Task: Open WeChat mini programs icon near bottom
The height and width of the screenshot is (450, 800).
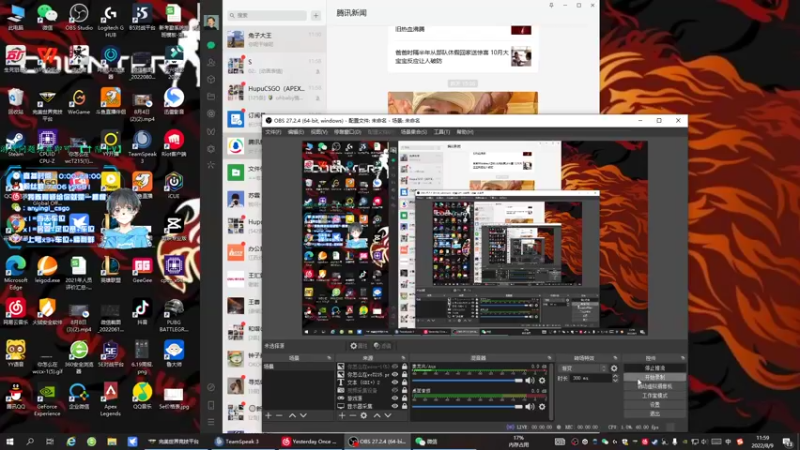Action: 211,387
